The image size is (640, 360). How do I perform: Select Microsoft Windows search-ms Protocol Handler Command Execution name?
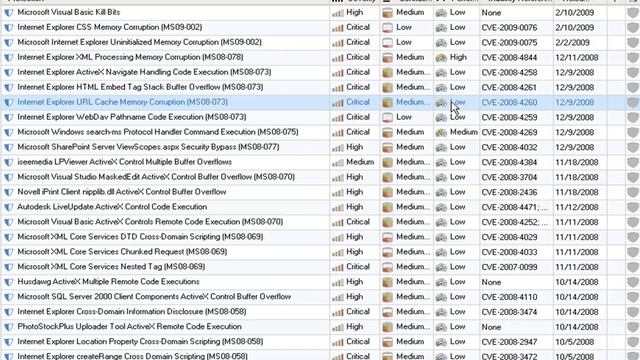(x=158, y=132)
